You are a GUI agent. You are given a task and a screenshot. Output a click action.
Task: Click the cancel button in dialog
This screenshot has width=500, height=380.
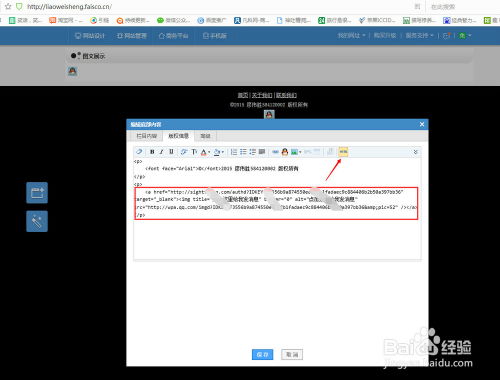tap(292, 354)
